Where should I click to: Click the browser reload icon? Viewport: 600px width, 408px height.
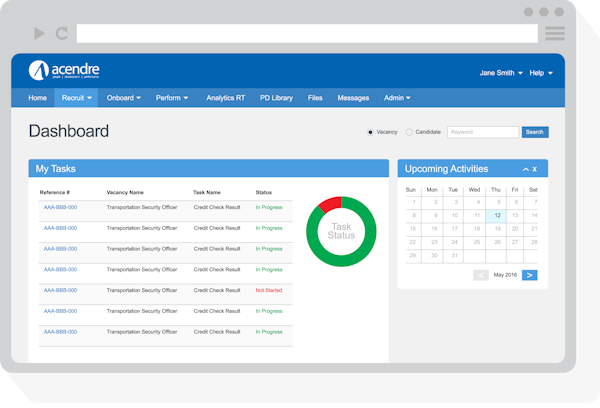pyautogui.click(x=62, y=33)
